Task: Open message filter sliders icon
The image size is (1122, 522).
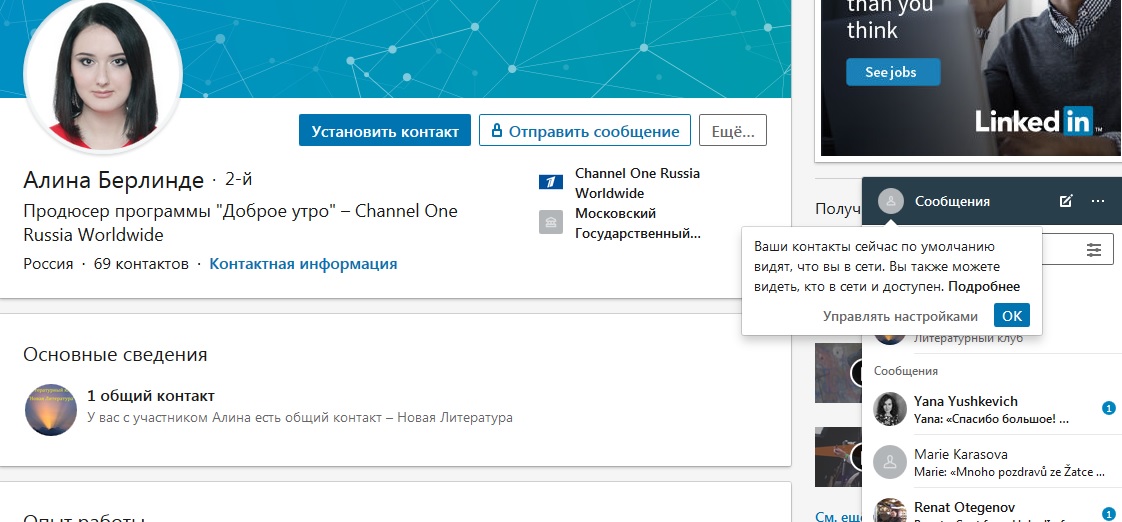Action: (x=1093, y=250)
